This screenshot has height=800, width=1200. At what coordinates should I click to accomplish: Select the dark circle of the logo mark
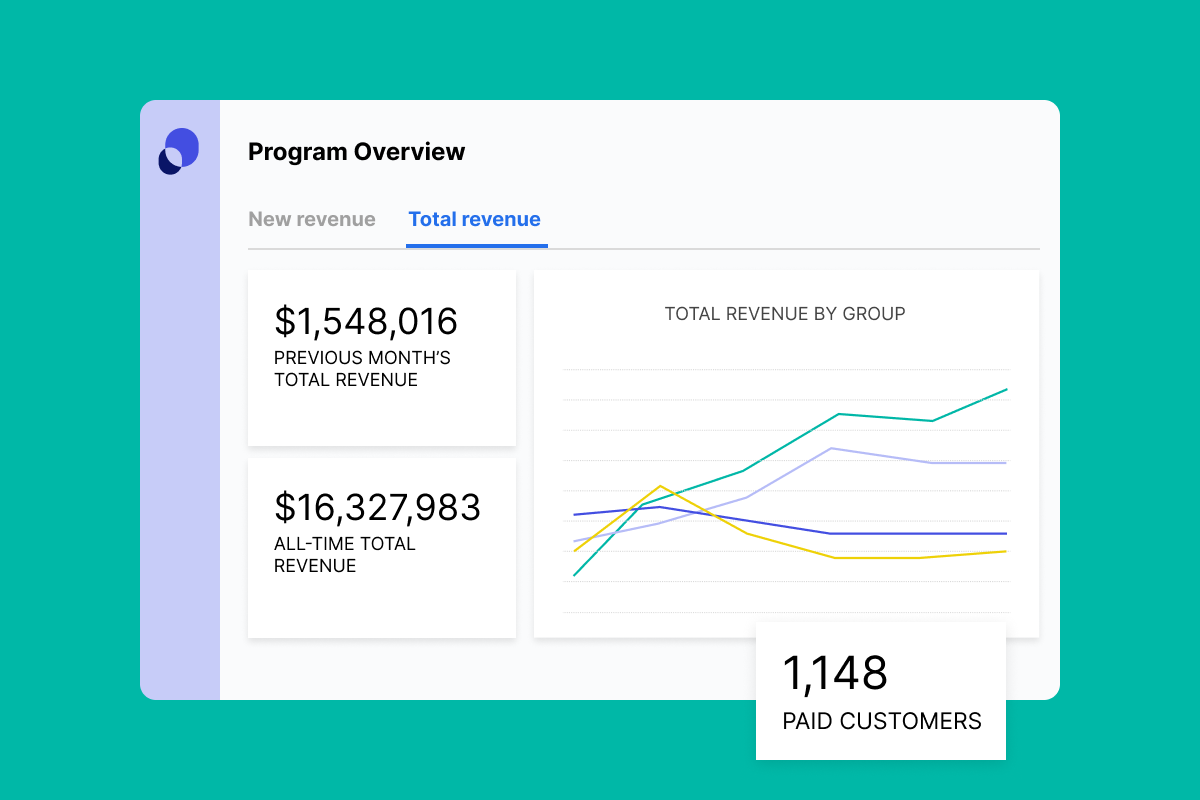170,160
